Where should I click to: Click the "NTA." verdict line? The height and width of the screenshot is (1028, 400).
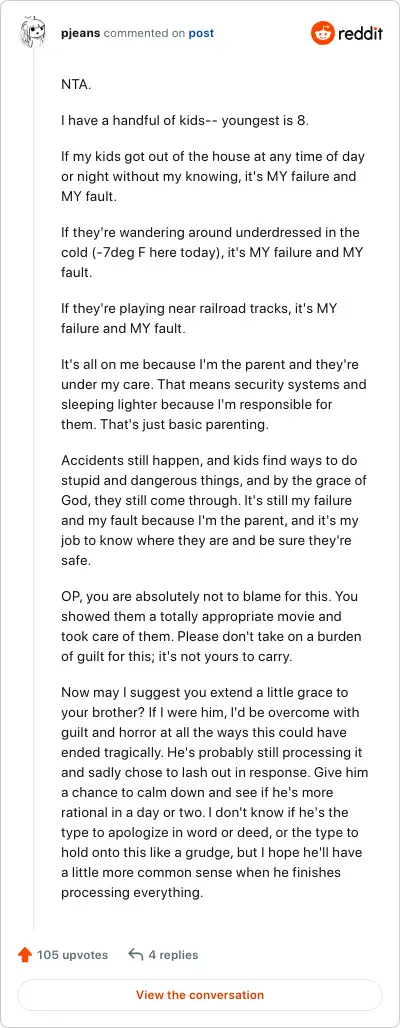[74, 85]
